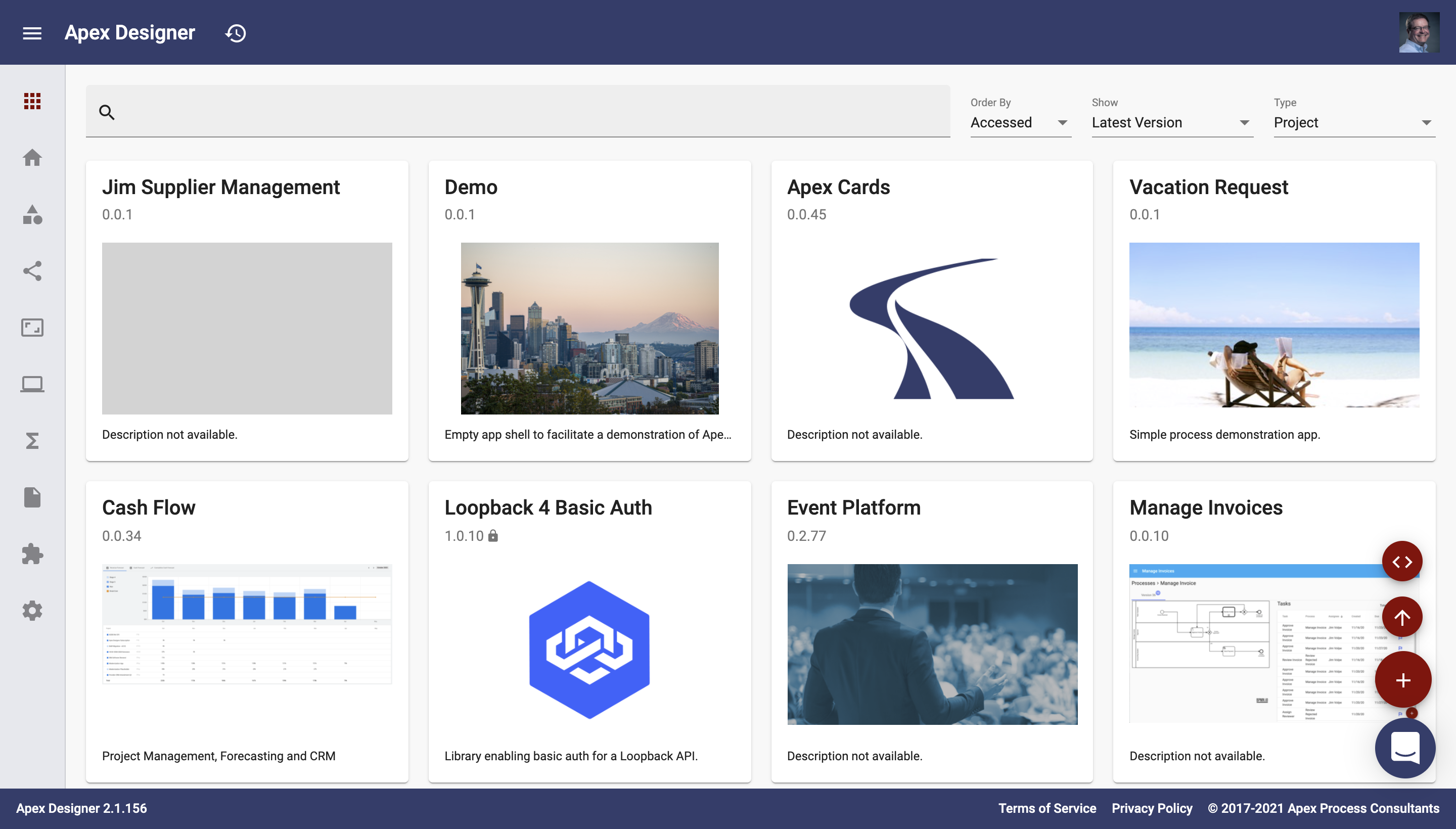Viewport: 1456px width, 829px height.
Task: Select the red apps grid icon
Action: (32, 101)
